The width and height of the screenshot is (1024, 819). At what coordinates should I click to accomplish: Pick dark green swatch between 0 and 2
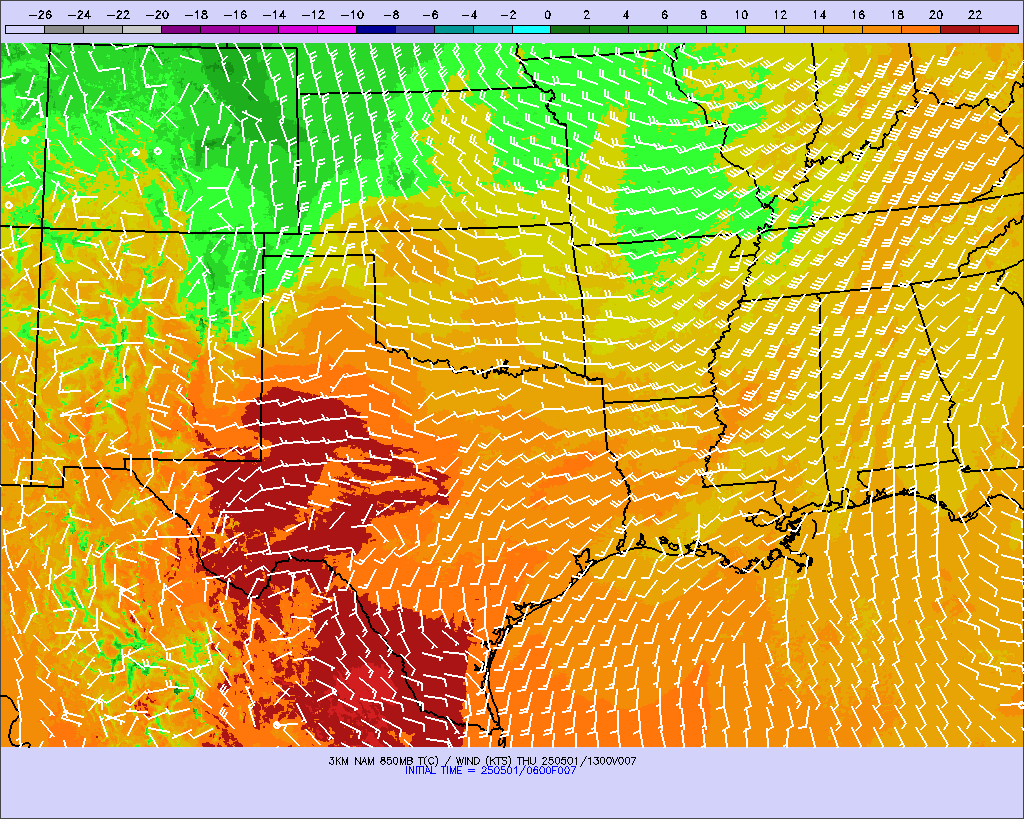(571, 29)
